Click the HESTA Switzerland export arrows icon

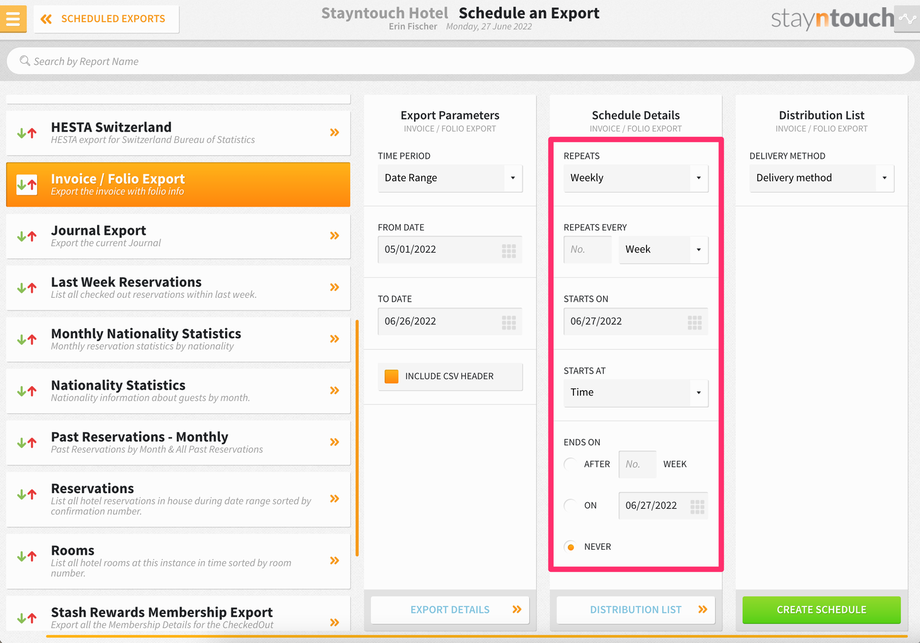tap(26, 133)
